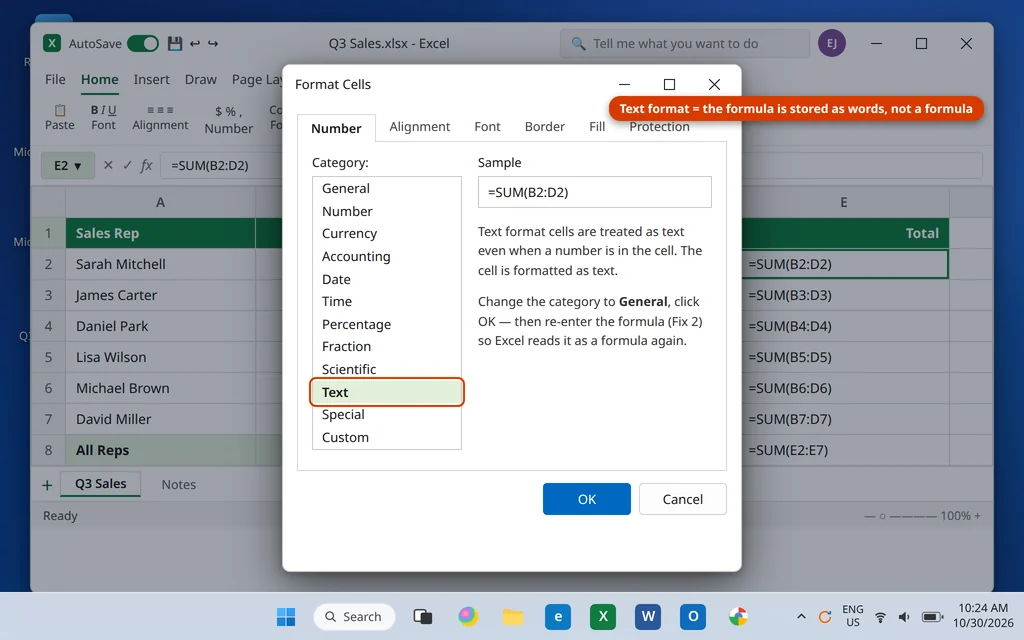Click the Save disk icon
The height and width of the screenshot is (640, 1024).
click(x=174, y=43)
